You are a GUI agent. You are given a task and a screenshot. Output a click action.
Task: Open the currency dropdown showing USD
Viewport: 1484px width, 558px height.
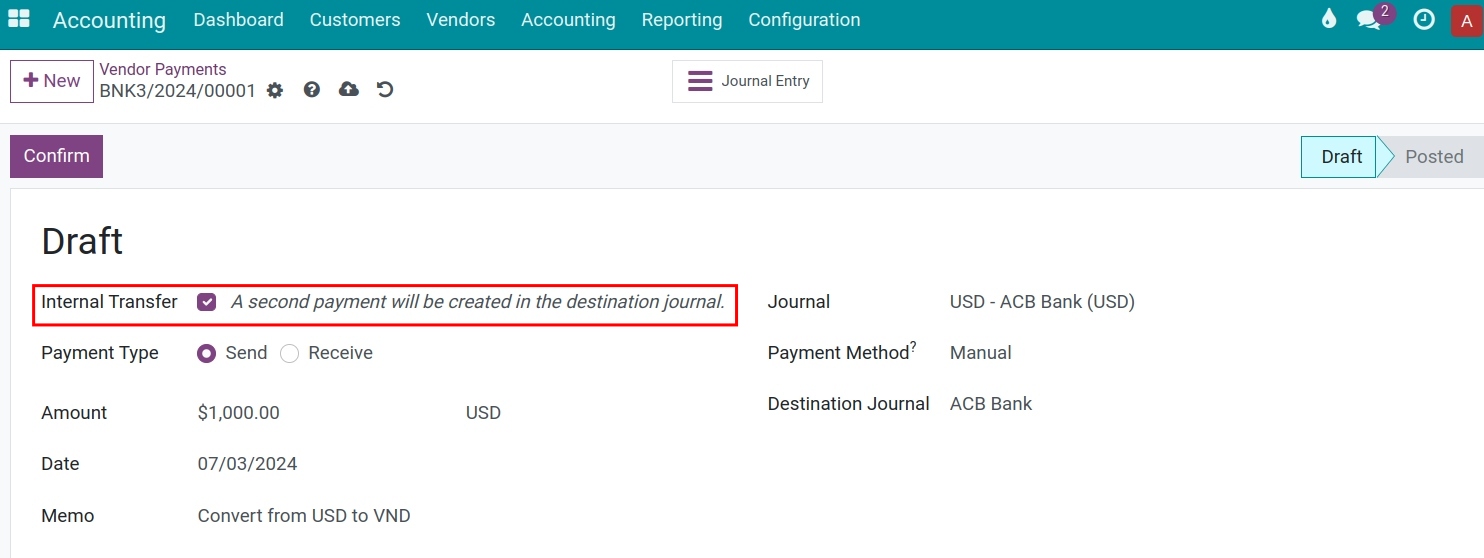tap(483, 413)
